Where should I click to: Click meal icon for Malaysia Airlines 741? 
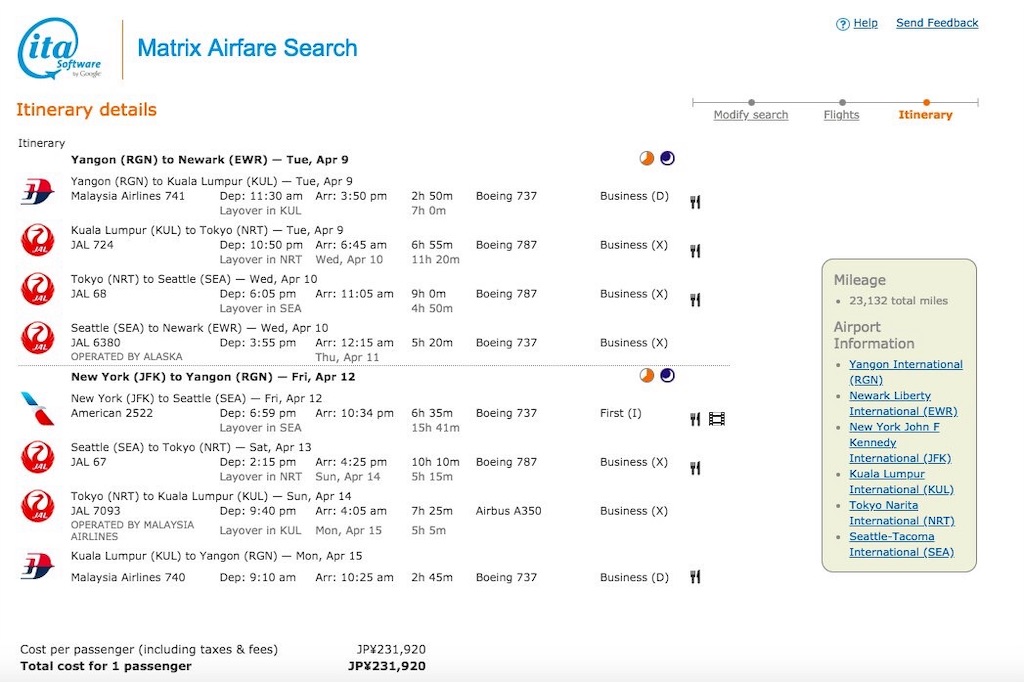(x=695, y=202)
